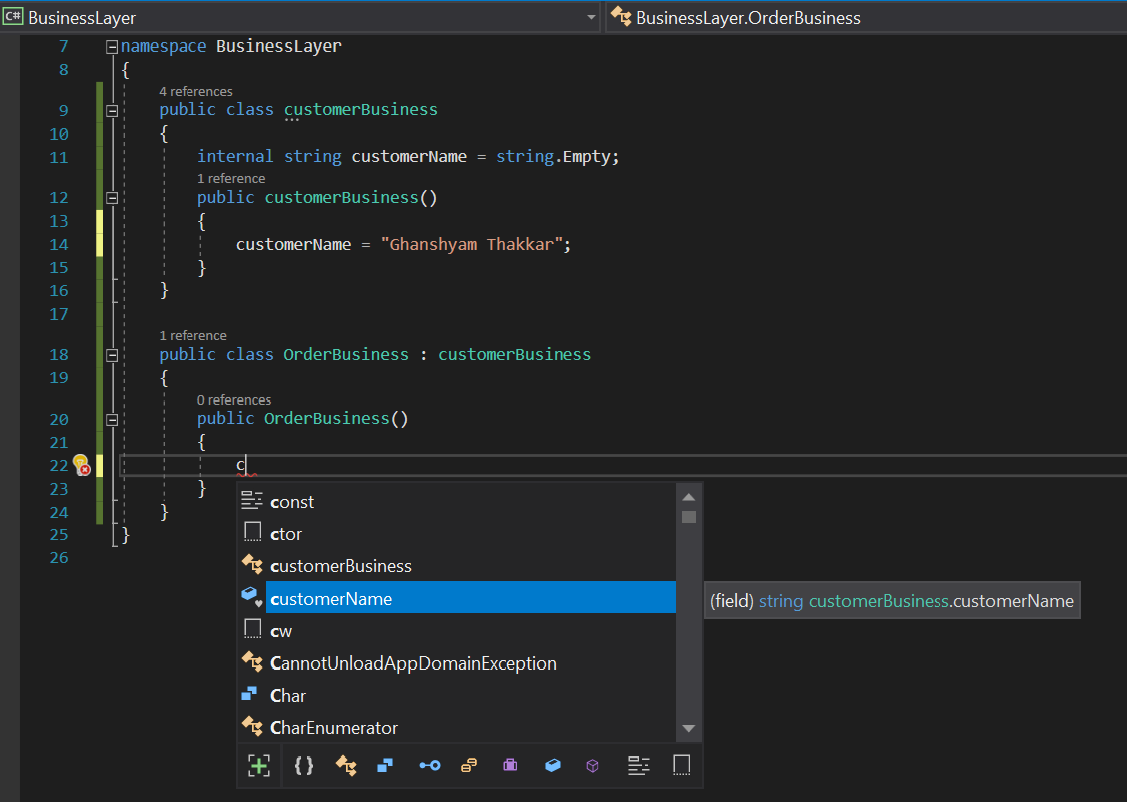Filter the completion list by Enums

(467, 765)
